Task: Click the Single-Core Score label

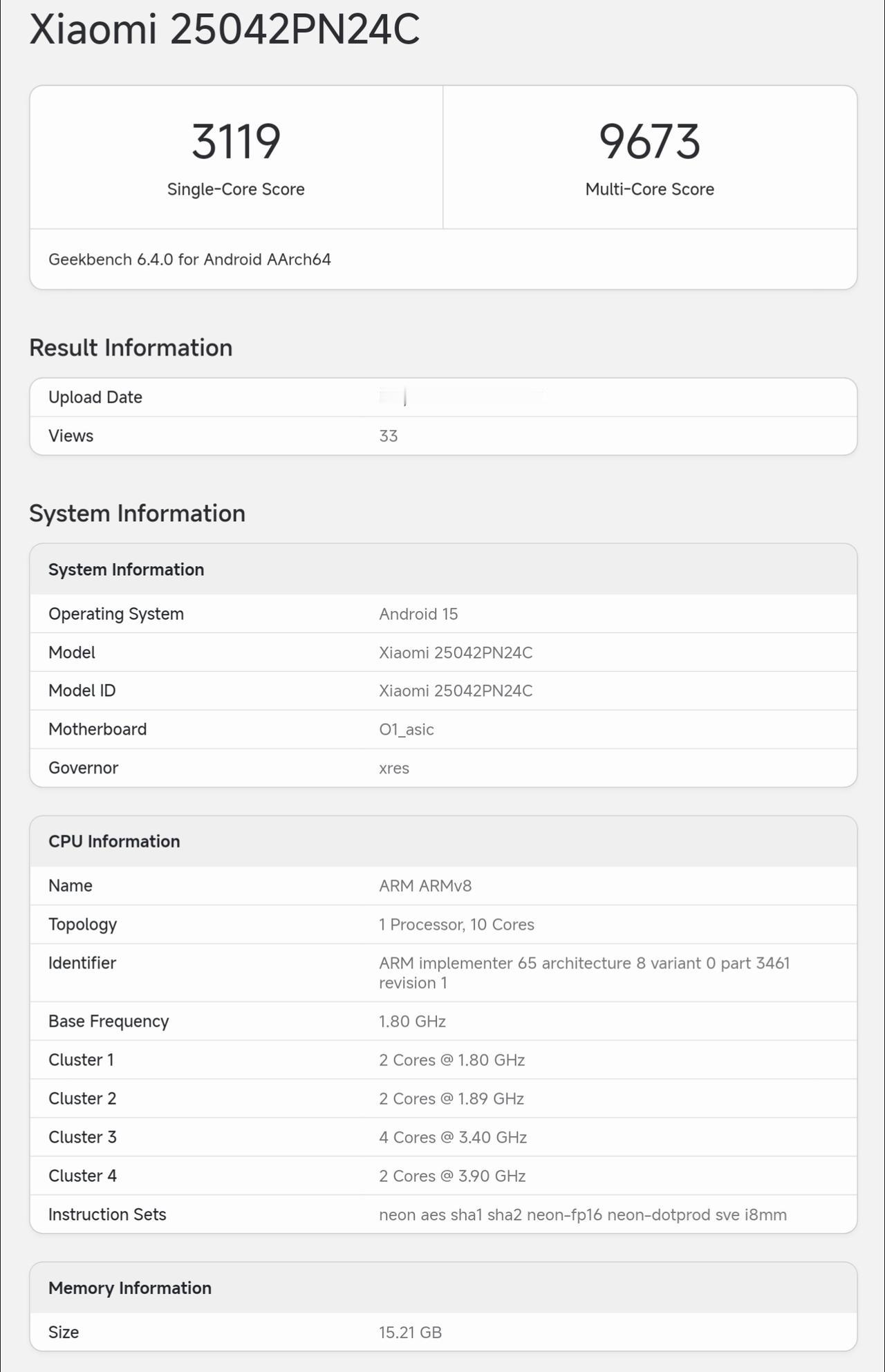Action: (x=236, y=189)
